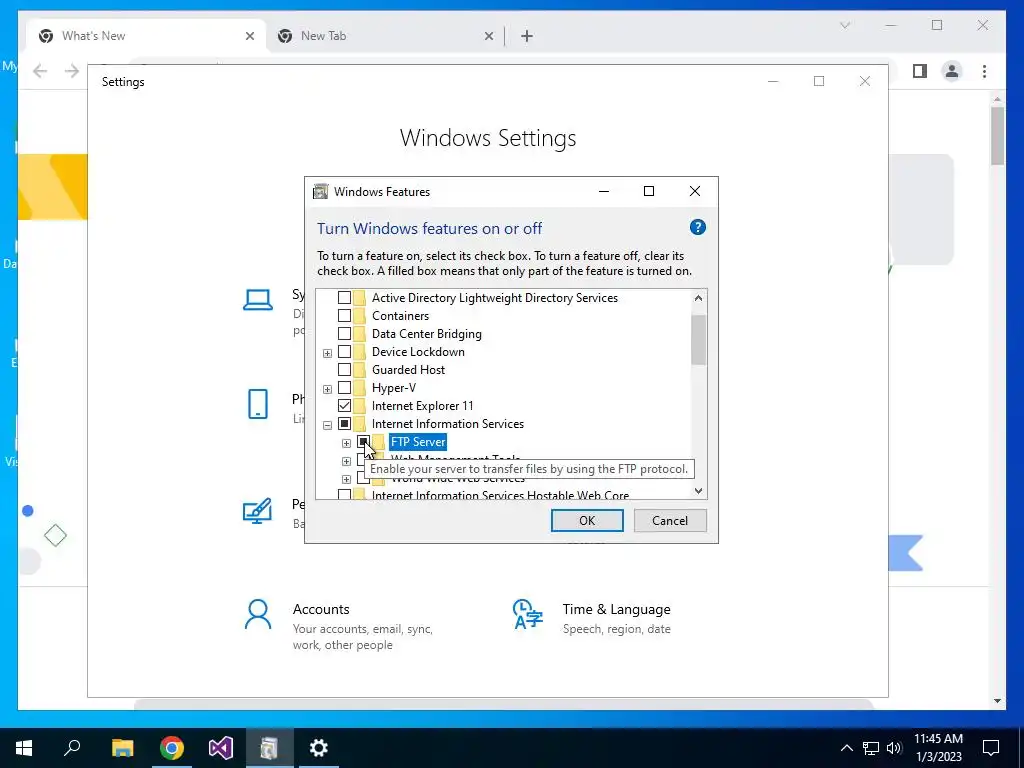1024x768 pixels.
Task: Open the Time & Language icon
Action: (x=527, y=615)
